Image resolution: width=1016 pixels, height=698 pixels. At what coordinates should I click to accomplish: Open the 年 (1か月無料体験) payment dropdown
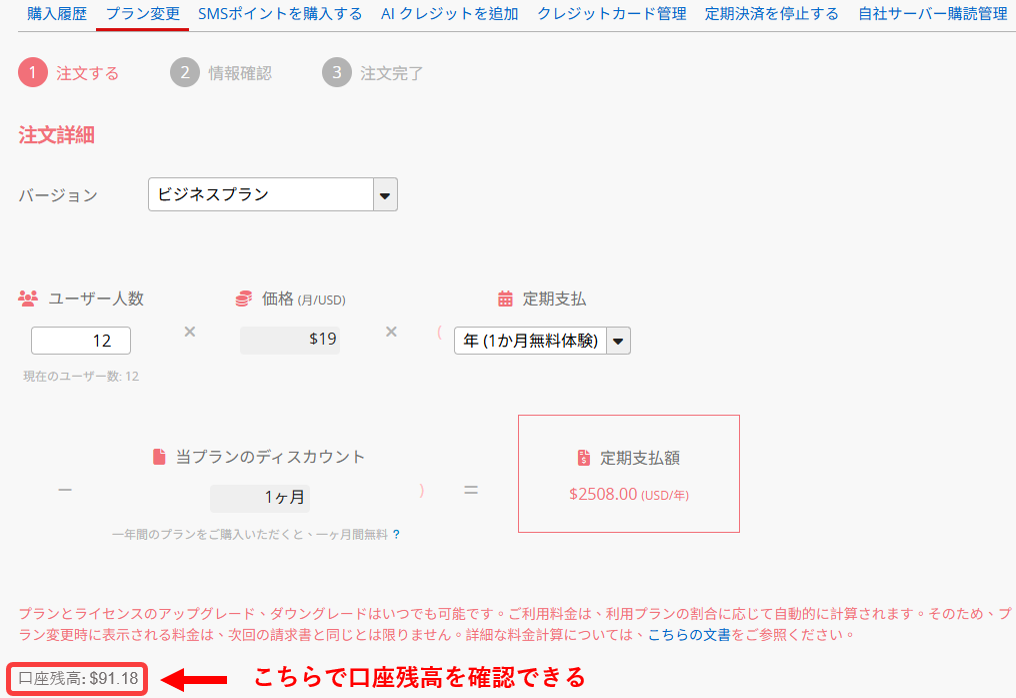[619, 341]
